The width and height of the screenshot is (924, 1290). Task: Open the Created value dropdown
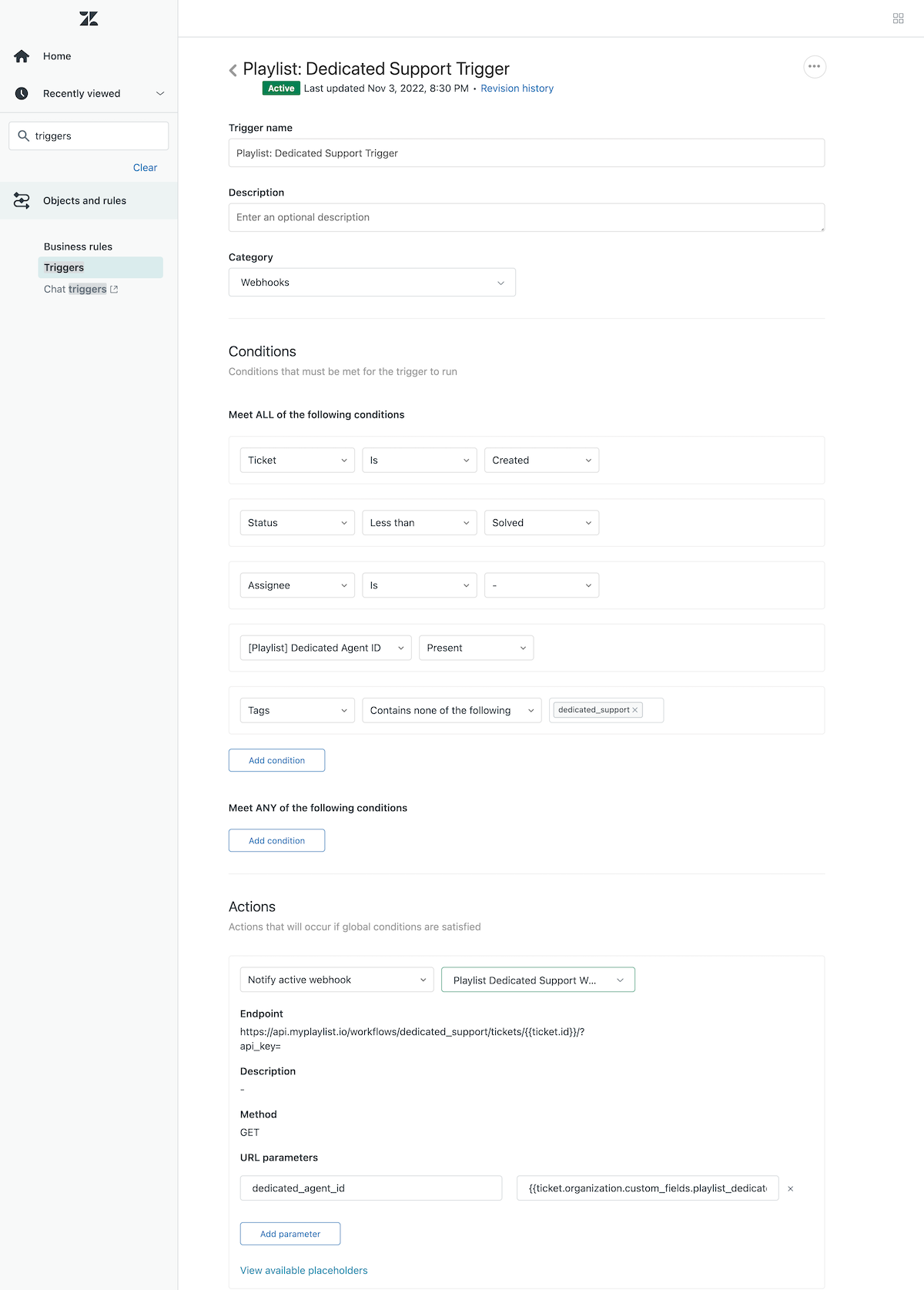pos(541,461)
